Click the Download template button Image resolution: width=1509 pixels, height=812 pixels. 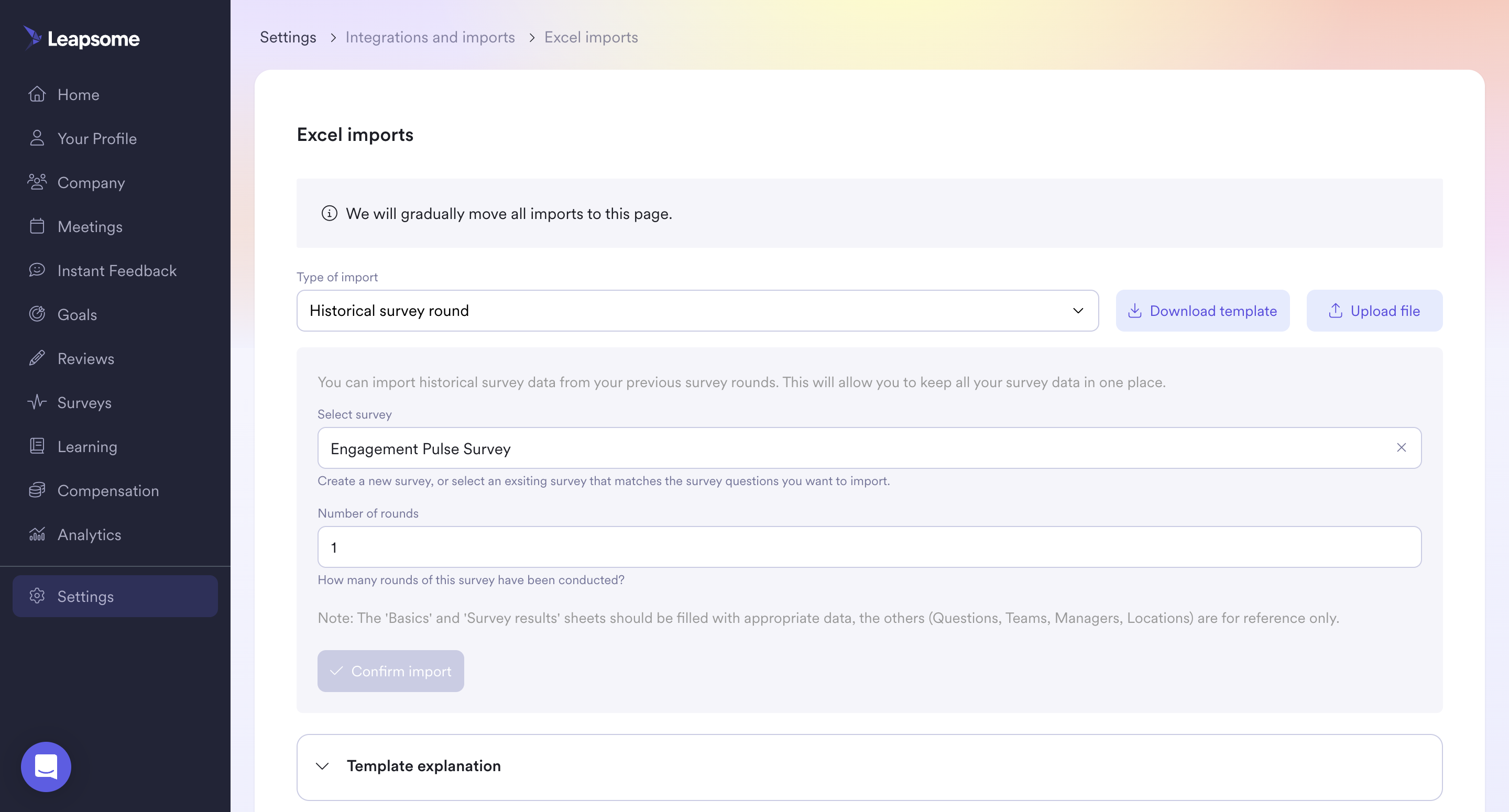click(1202, 311)
